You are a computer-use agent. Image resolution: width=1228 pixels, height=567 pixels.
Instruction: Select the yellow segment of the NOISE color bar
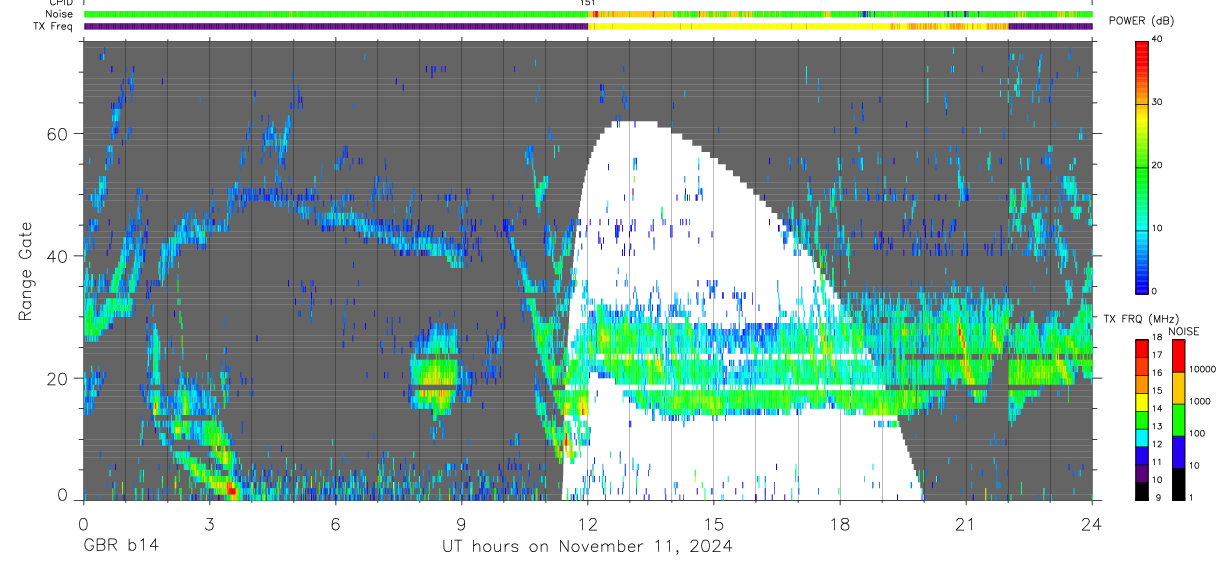tap(1178, 388)
